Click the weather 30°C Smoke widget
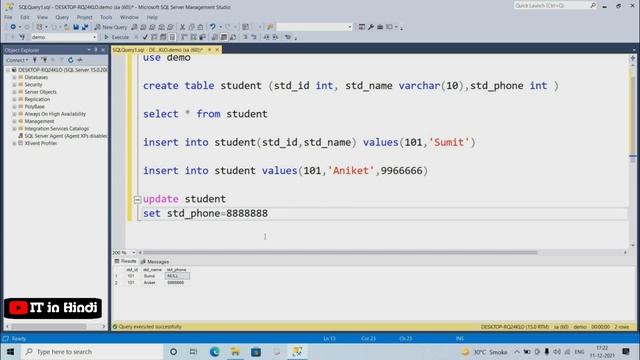 [x=484, y=351]
